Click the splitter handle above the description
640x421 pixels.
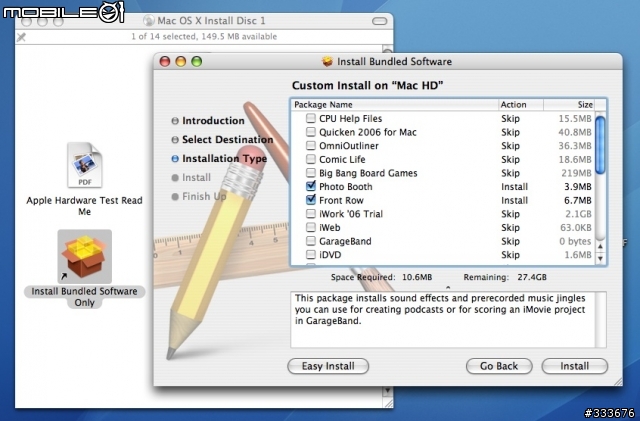tap(448, 287)
